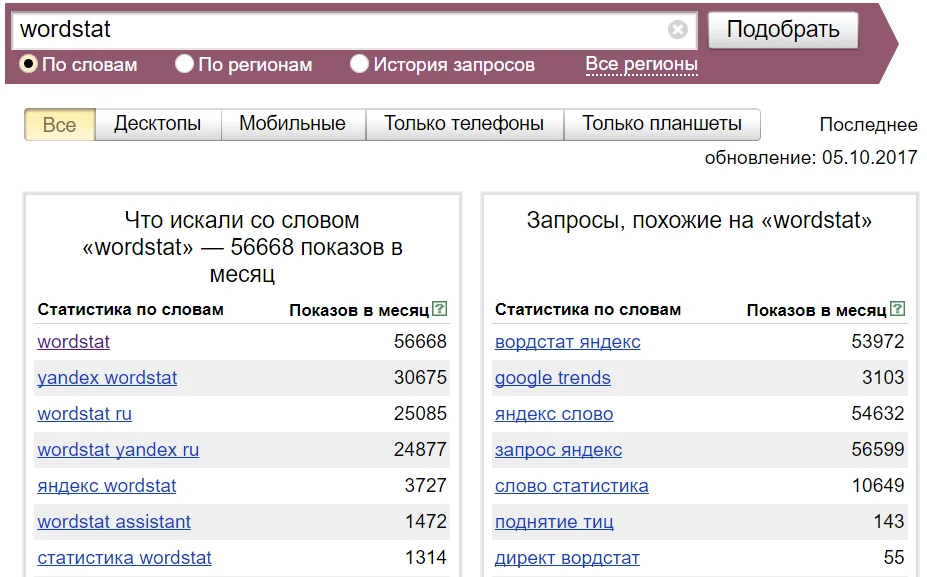Click the 25085 impressions value
The height and width of the screenshot is (577, 927).
(420, 413)
